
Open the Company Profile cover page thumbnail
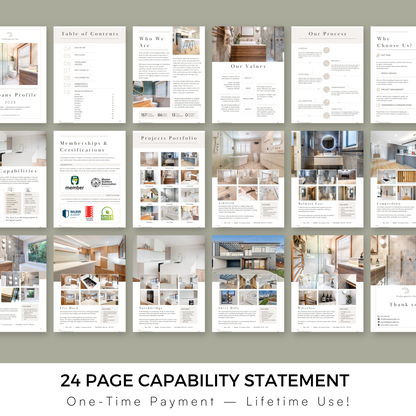[x=23, y=75]
